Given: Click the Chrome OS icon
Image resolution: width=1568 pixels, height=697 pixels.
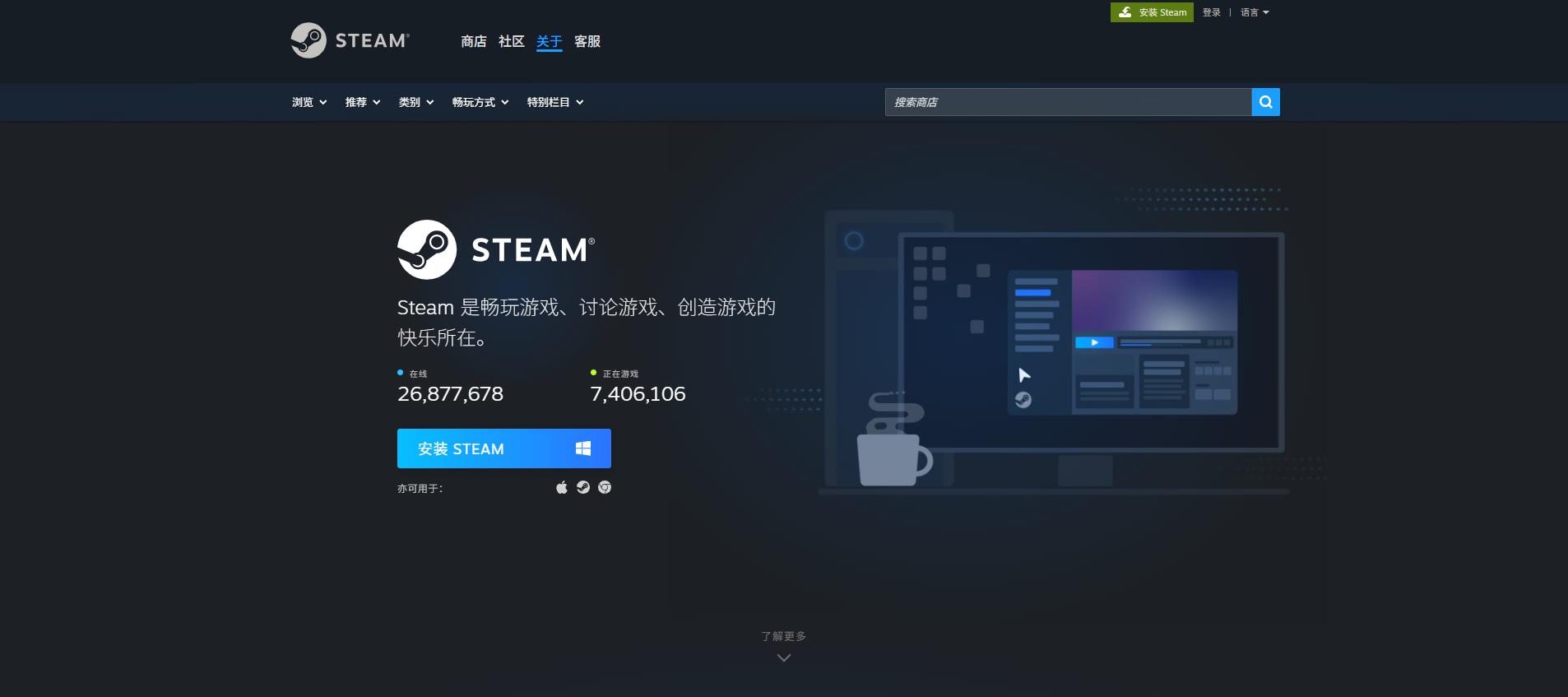Looking at the screenshot, I should 605,487.
